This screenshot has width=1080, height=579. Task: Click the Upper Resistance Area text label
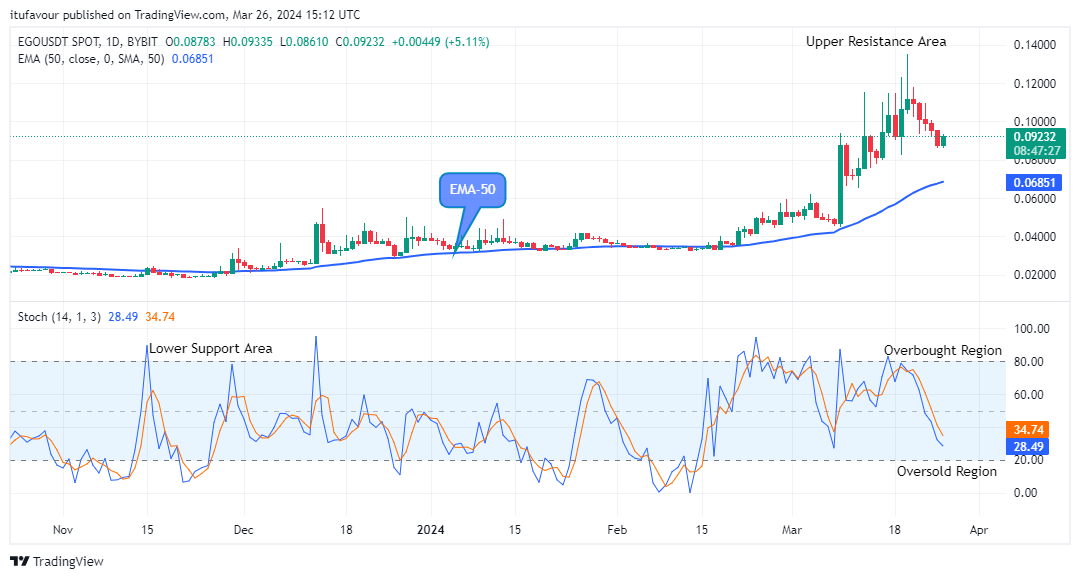(876, 41)
